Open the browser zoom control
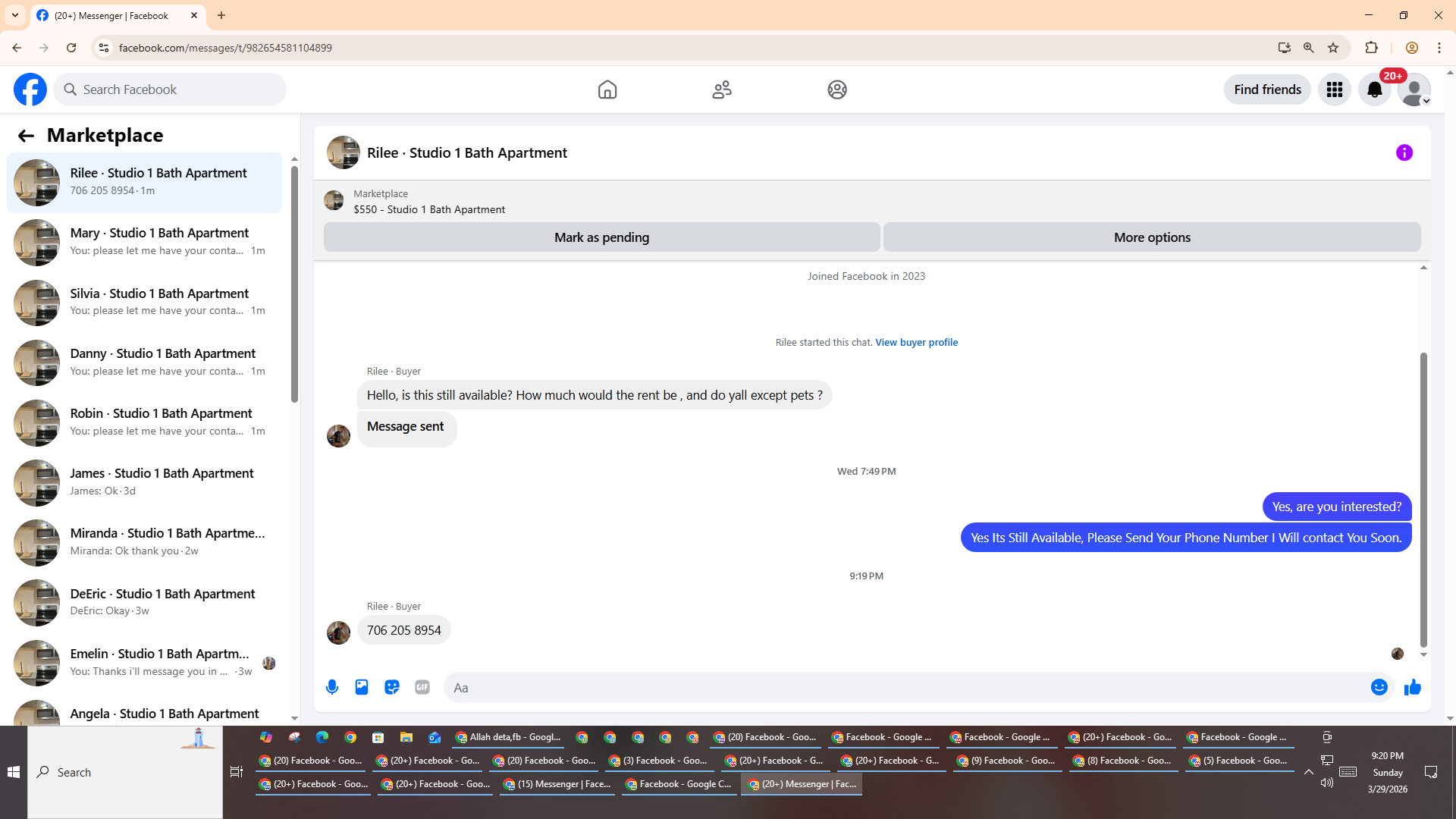Screen dimensions: 1456x819 point(1309,48)
